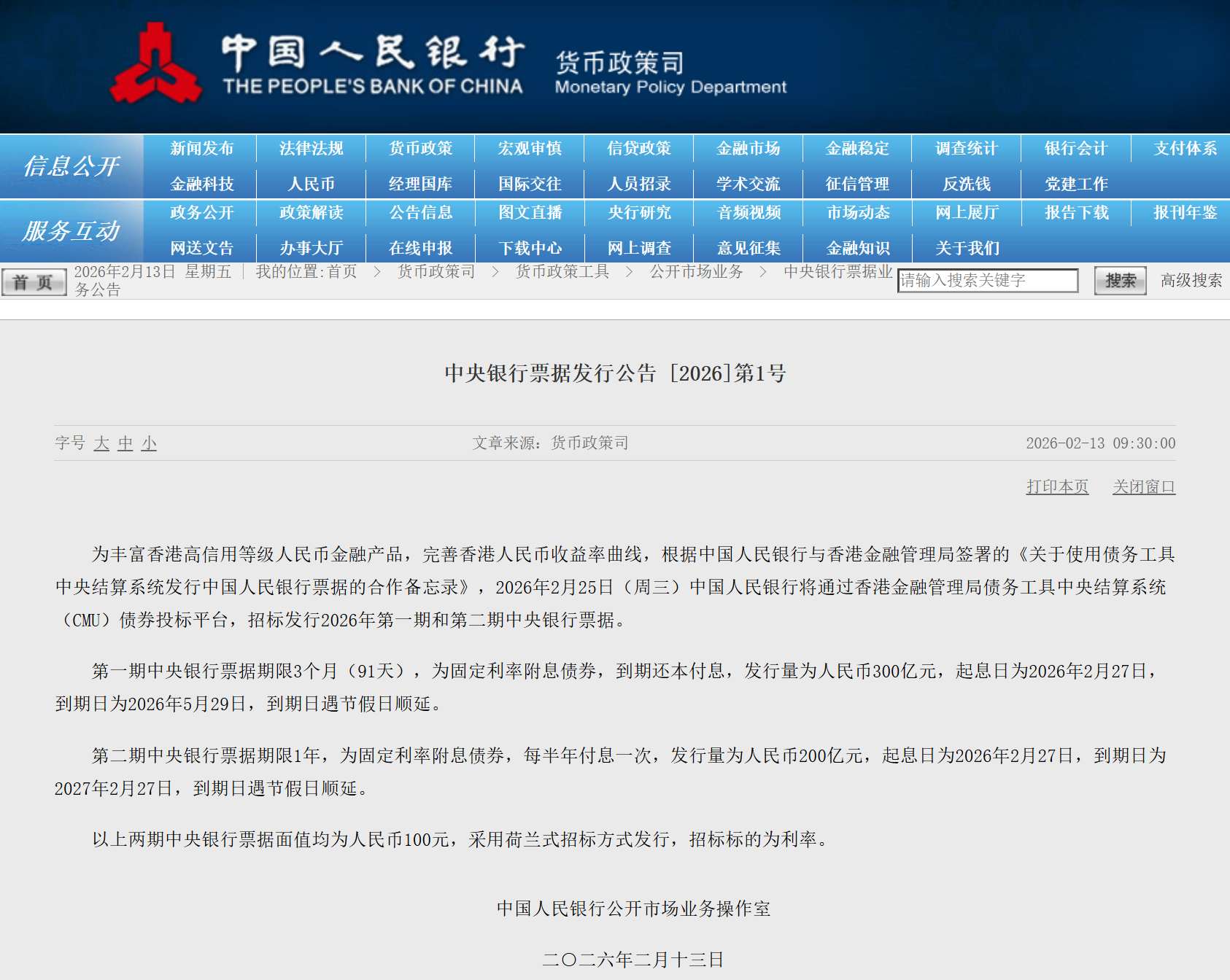Click the search keyword input field
Image resolution: width=1230 pixels, height=980 pixels.
coord(987,281)
